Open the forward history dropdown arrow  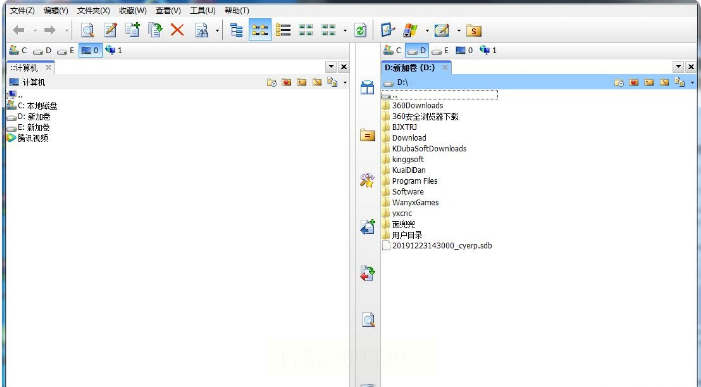[x=66, y=31]
